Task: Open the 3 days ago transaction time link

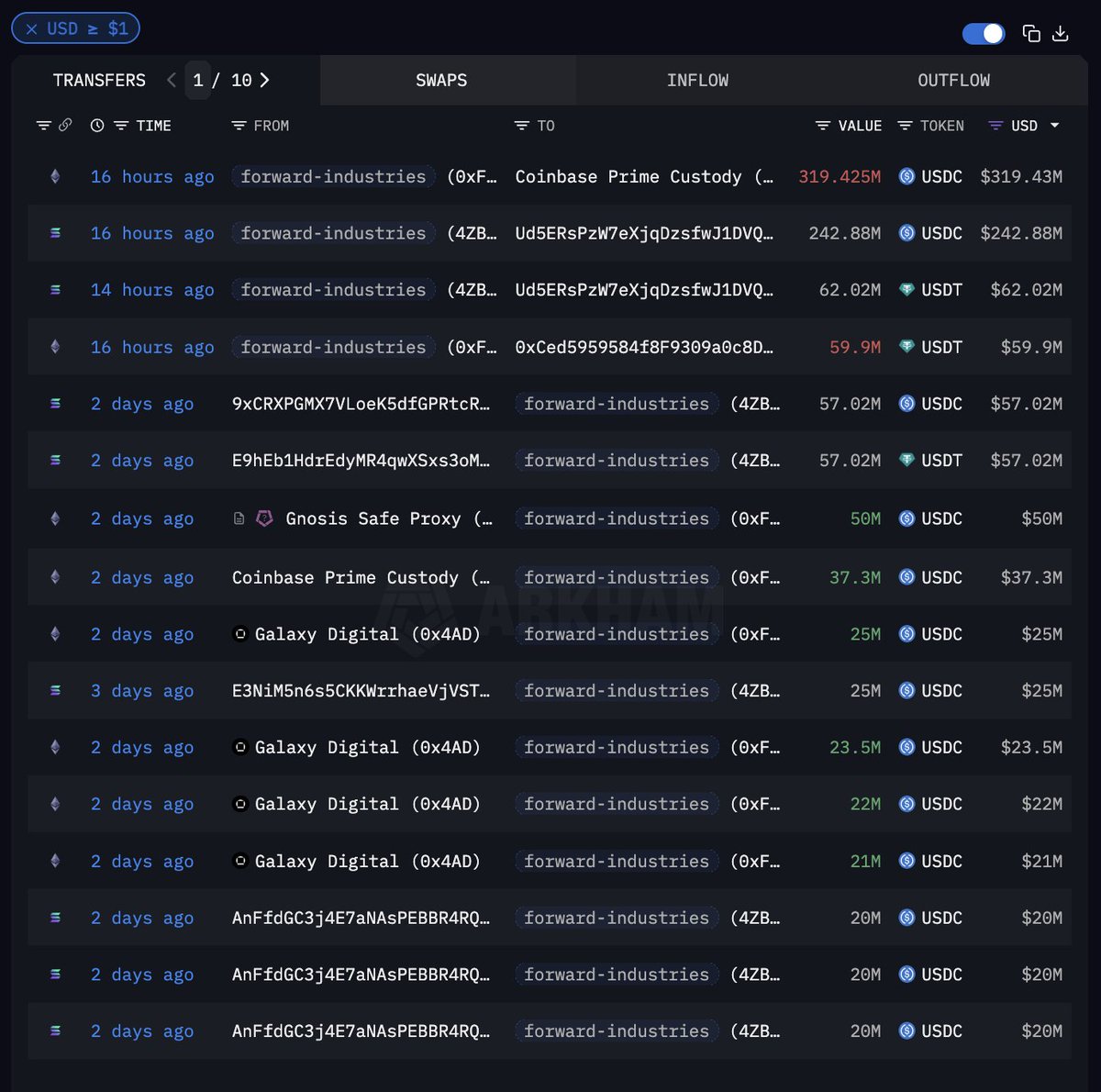Action: click(142, 690)
